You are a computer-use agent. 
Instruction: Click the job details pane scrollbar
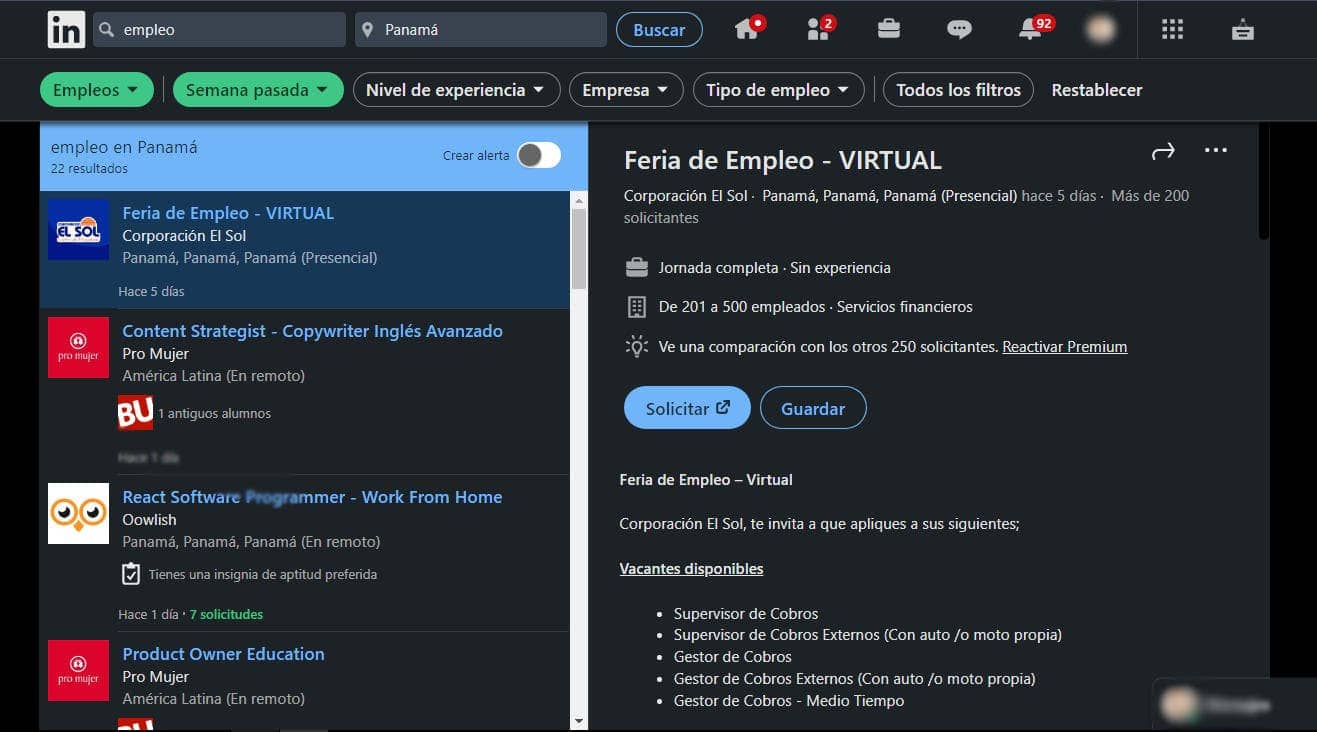point(1264,182)
